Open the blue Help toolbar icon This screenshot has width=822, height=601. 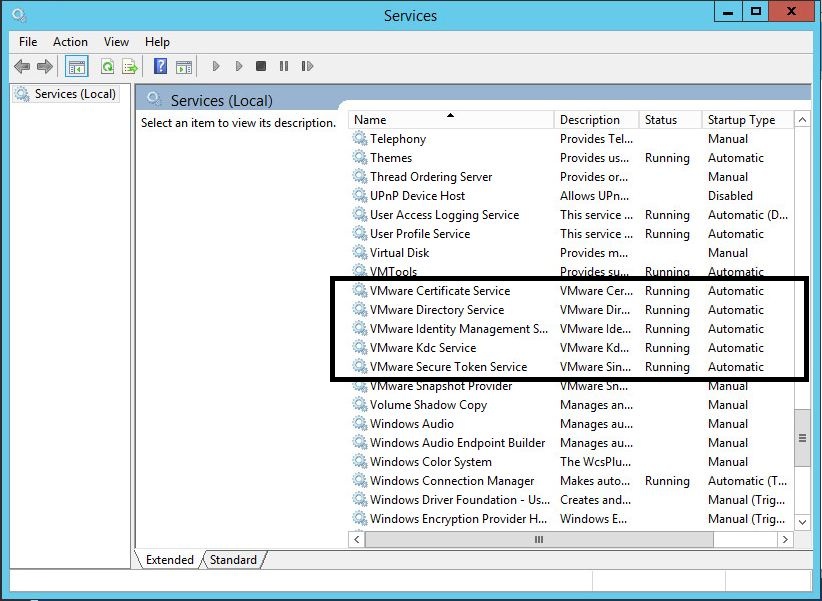coord(160,67)
